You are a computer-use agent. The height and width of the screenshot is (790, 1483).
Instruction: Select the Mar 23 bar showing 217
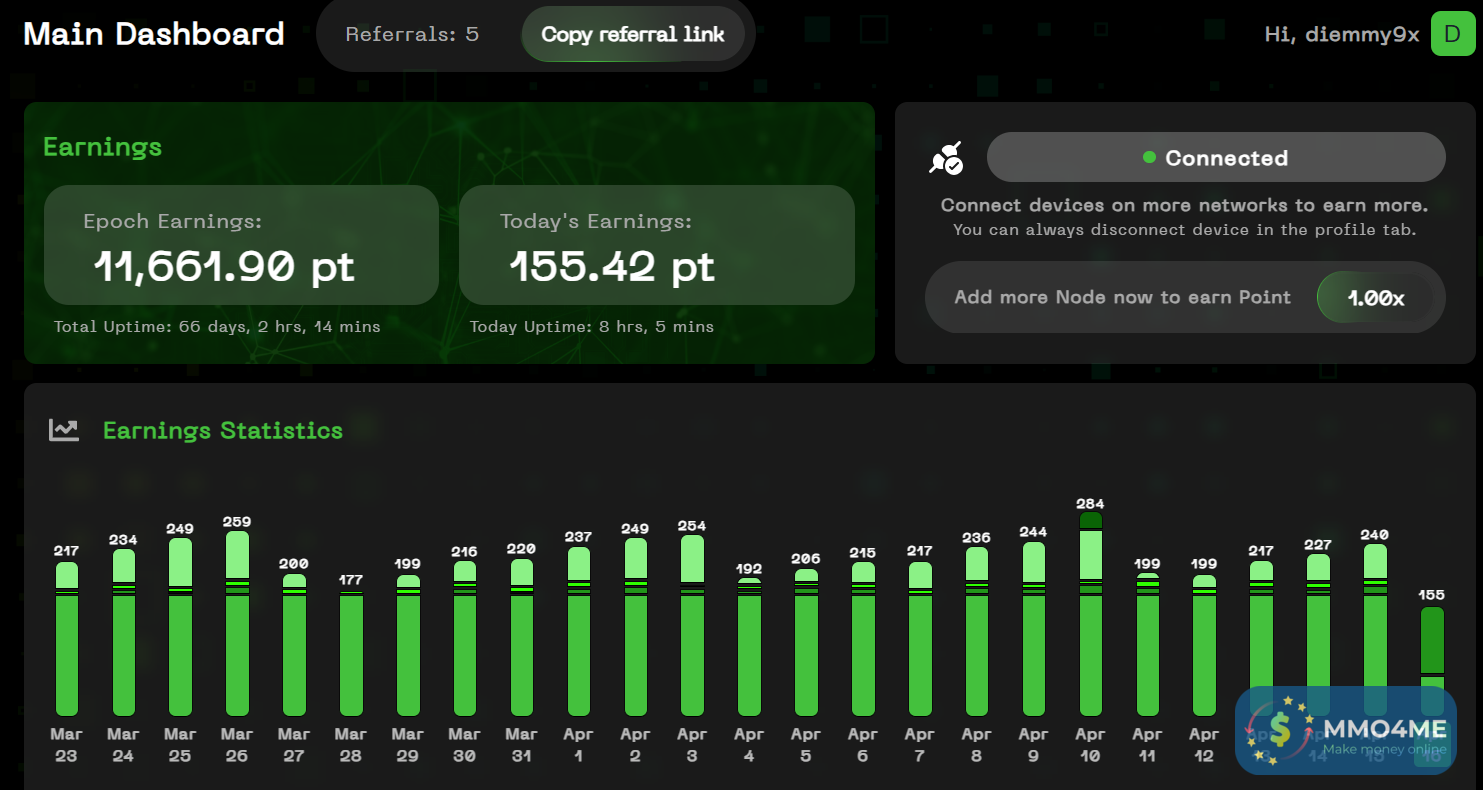(67, 638)
